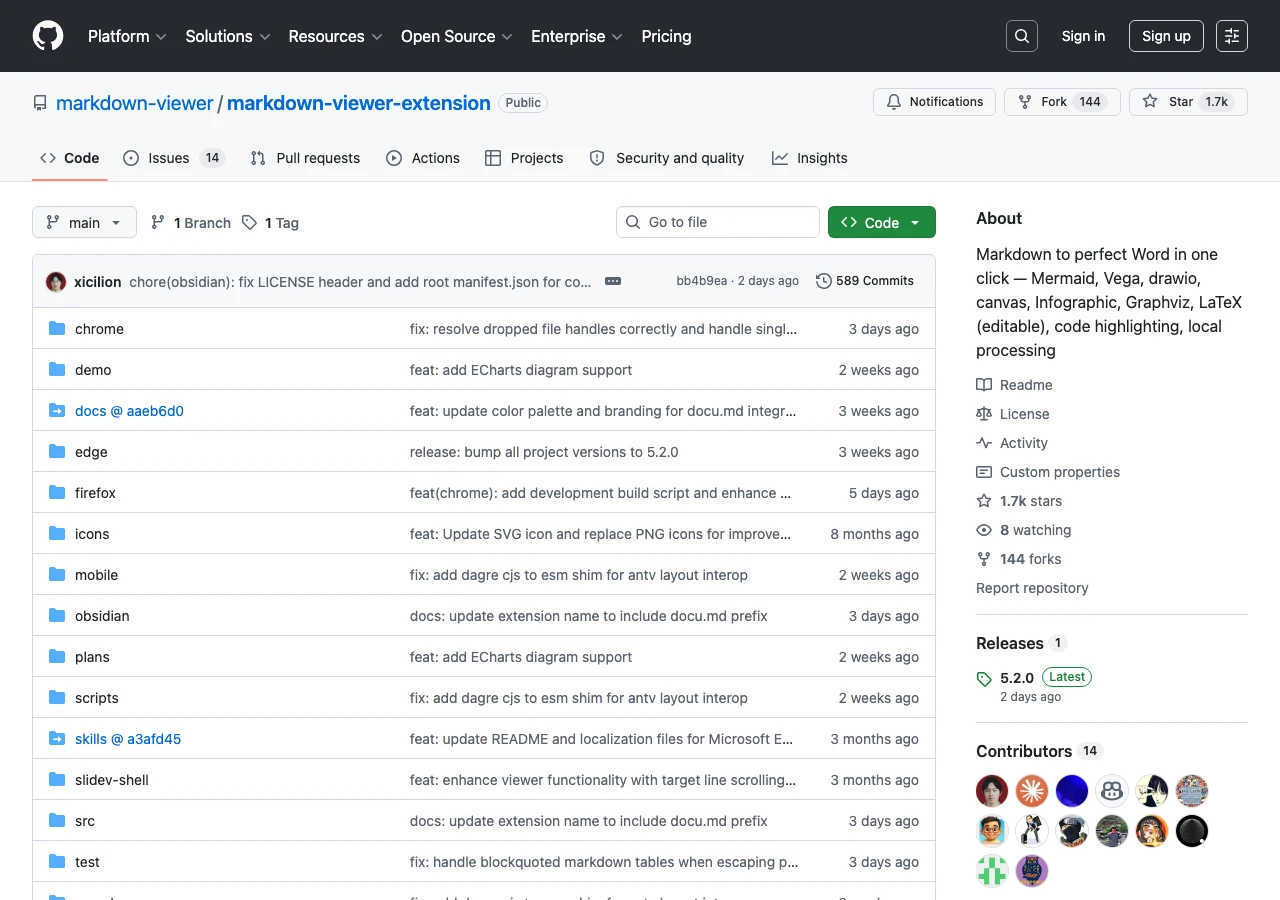Image resolution: width=1280 pixels, height=900 pixels.
Task: Switch to the Actions tab
Action: pyautogui.click(x=423, y=158)
